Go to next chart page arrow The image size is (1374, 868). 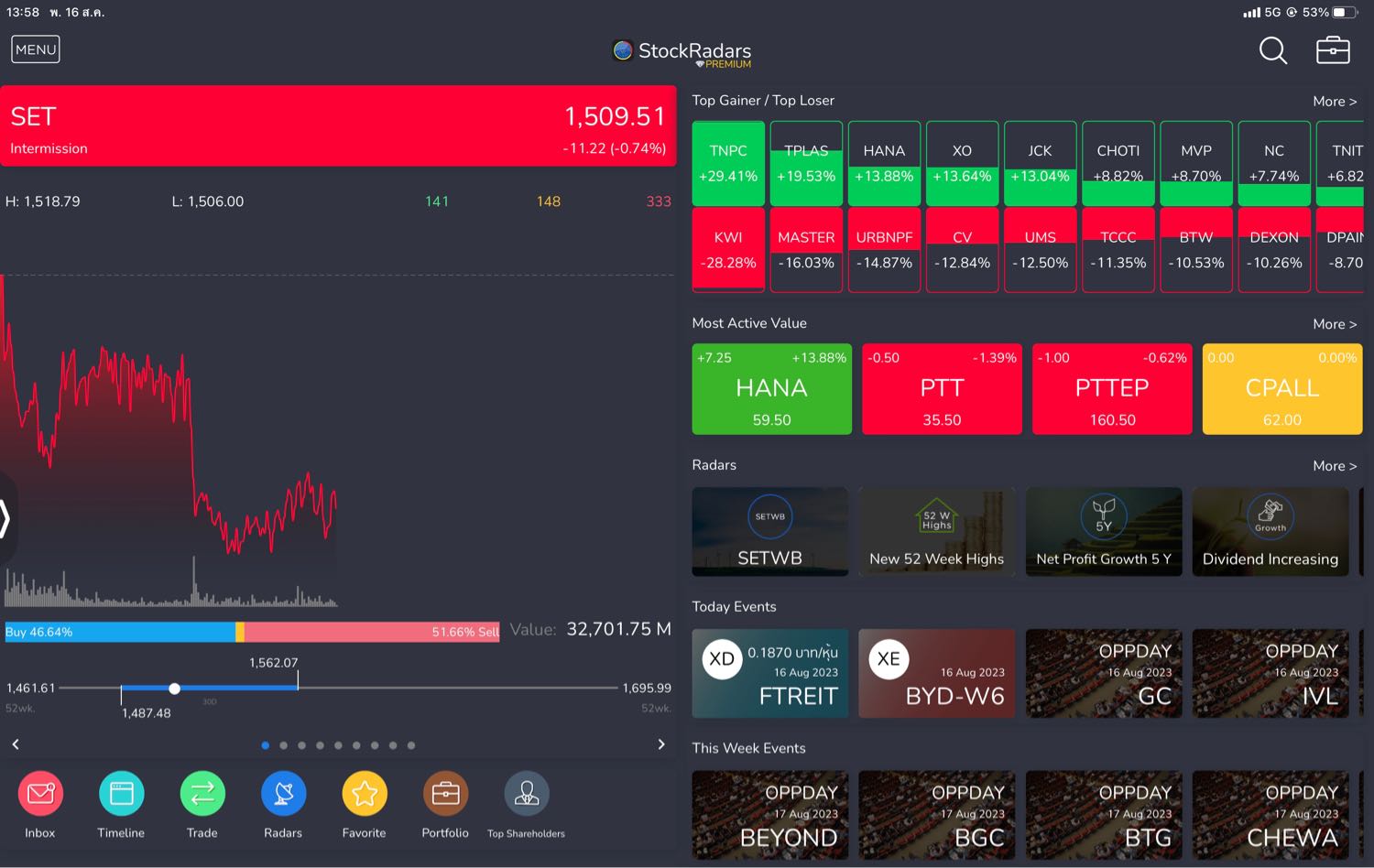tap(661, 744)
